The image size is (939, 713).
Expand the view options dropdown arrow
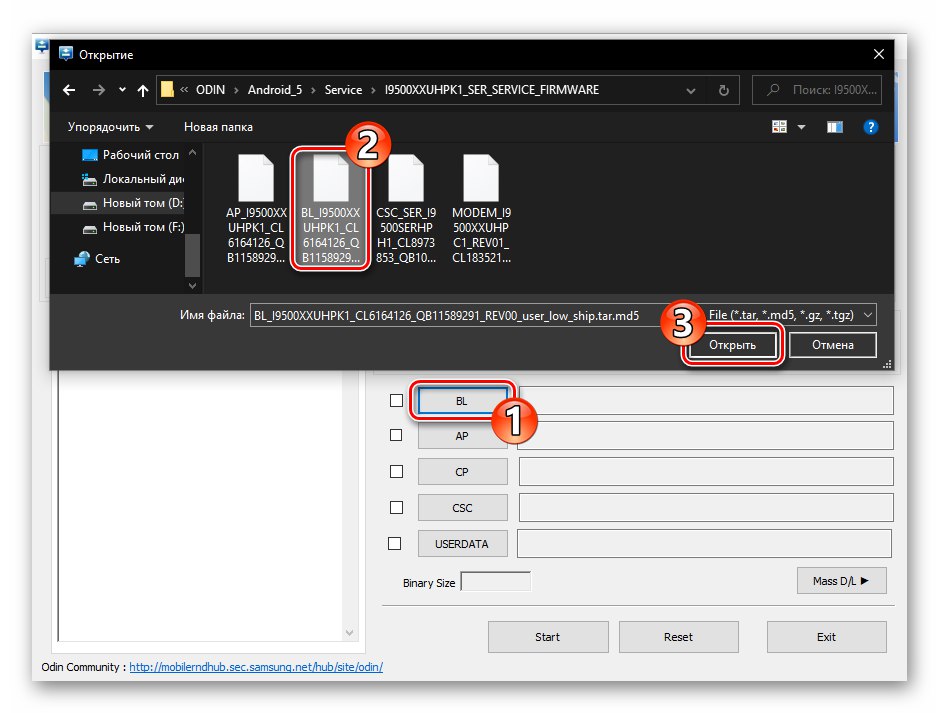(x=801, y=127)
